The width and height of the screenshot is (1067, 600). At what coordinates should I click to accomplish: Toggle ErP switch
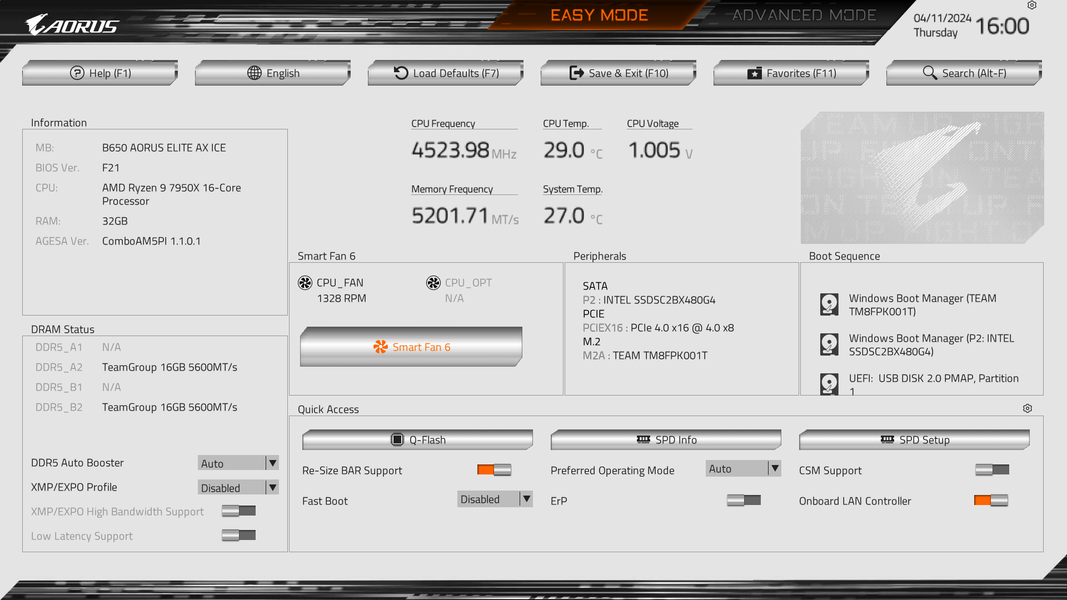(x=744, y=500)
